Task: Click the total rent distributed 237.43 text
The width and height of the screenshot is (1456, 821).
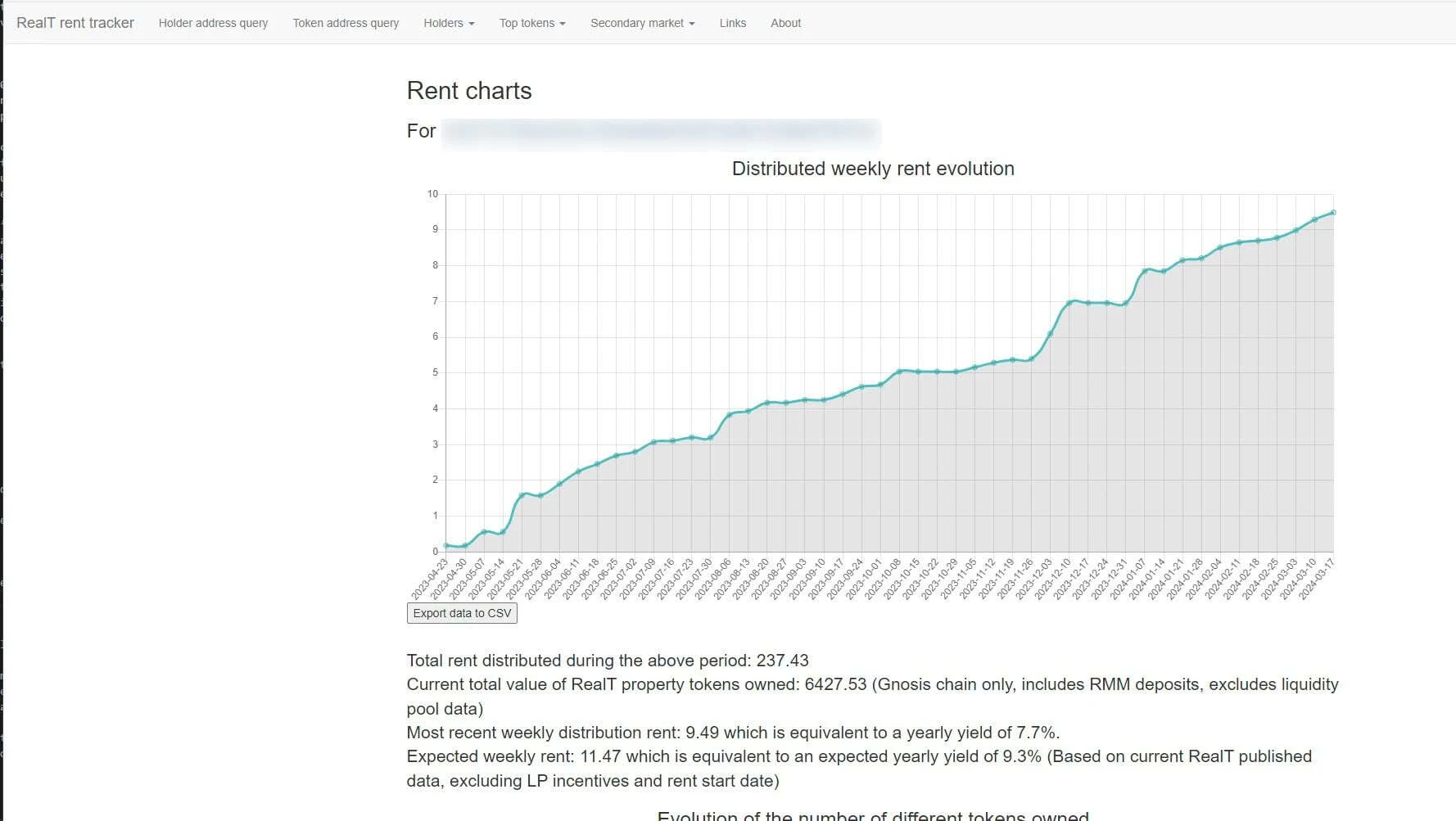Action: tap(608, 661)
